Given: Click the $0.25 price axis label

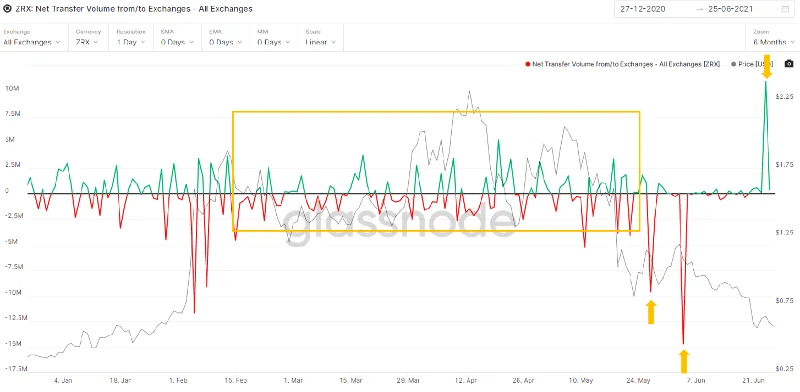Looking at the screenshot, I should 784,368.
